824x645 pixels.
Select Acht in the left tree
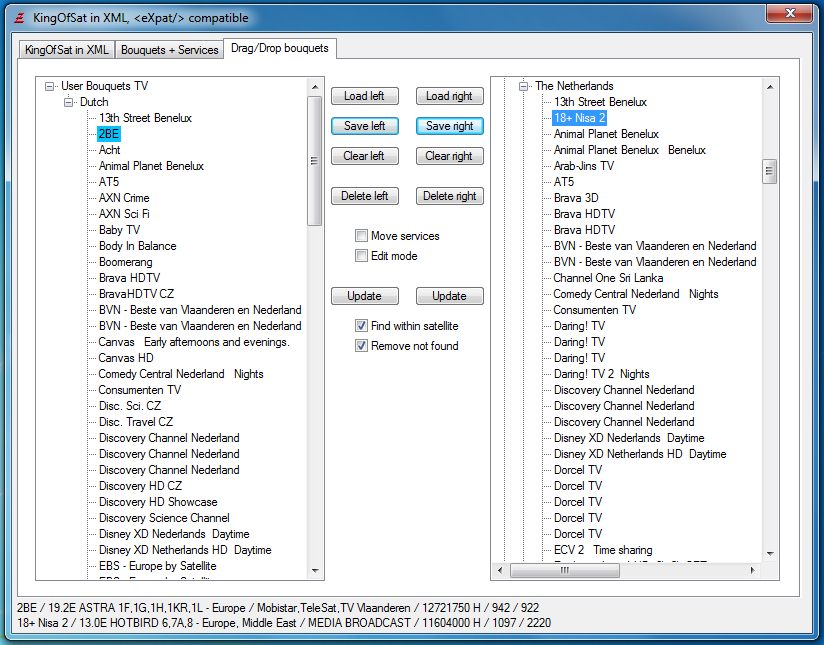[x=109, y=150]
